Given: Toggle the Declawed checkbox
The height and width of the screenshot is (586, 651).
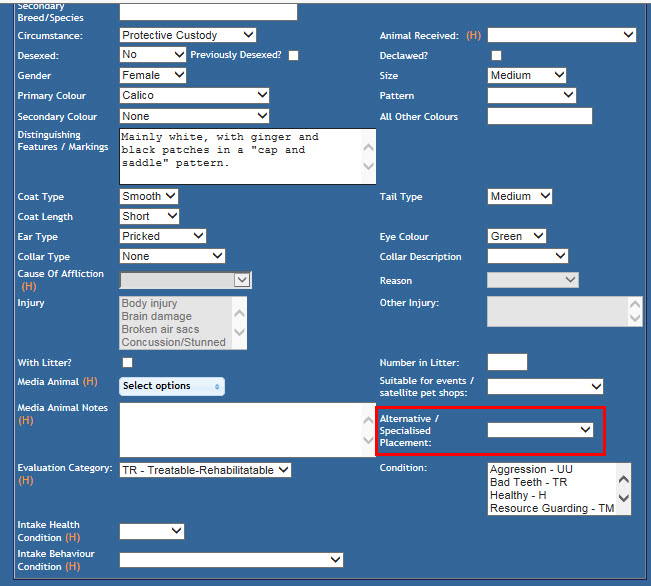Looking at the screenshot, I should point(496,56).
